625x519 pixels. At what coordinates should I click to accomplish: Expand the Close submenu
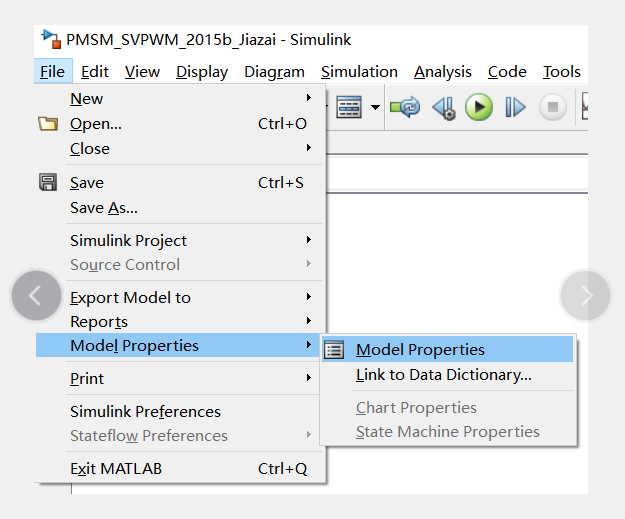(181, 148)
